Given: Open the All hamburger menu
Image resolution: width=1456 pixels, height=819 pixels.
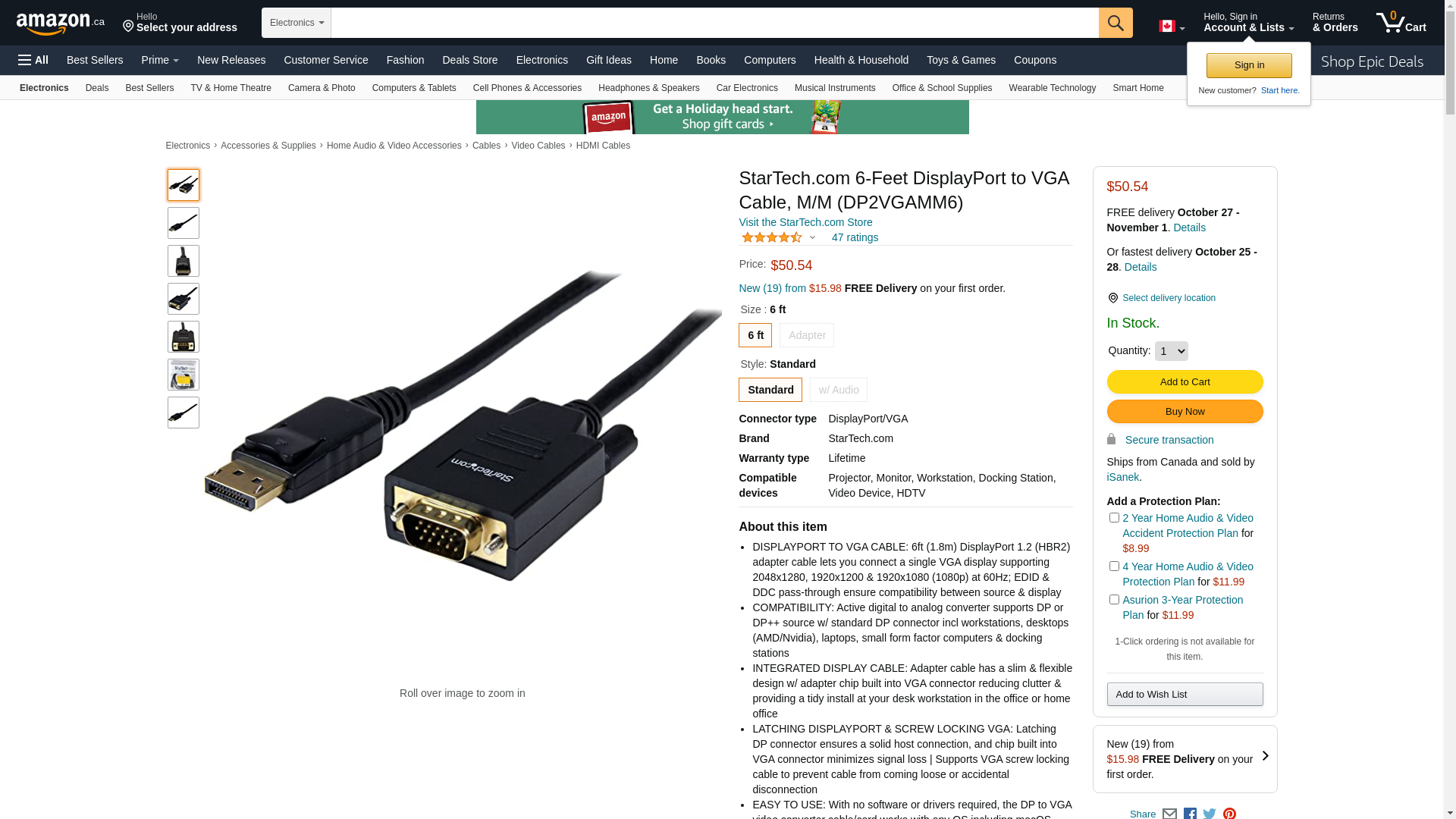Looking at the screenshot, I should coord(33,60).
